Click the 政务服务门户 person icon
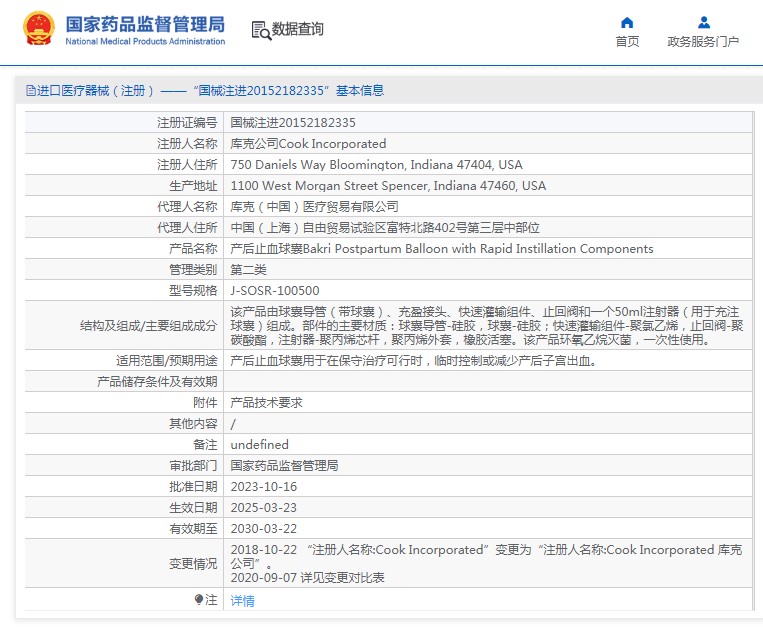Viewport: 763px width, 633px height. click(x=703, y=22)
